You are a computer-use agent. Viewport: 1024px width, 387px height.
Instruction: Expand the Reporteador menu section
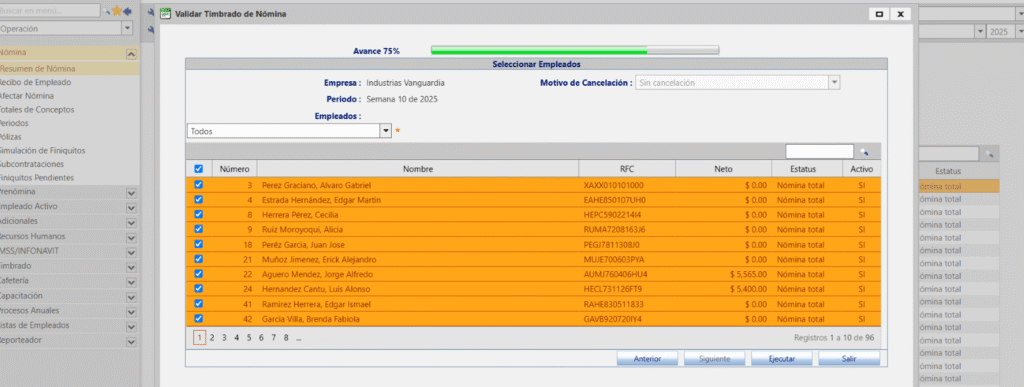click(131, 341)
